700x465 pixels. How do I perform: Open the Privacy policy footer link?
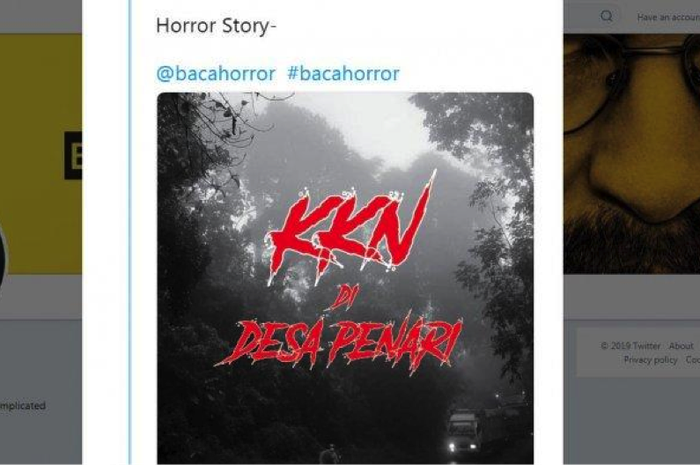tap(650, 360)
